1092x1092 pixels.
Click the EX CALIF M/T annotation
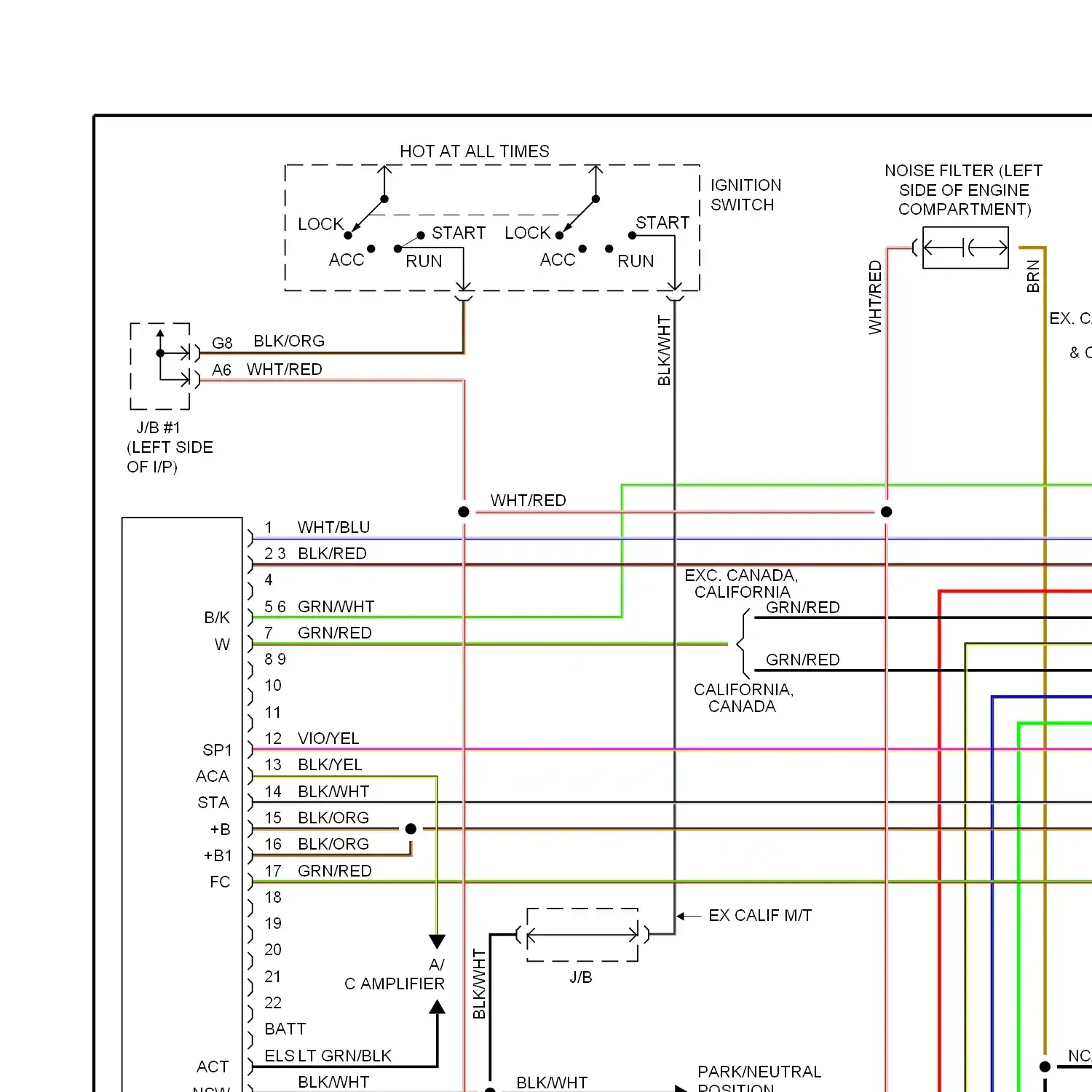[x=760, y=915]
